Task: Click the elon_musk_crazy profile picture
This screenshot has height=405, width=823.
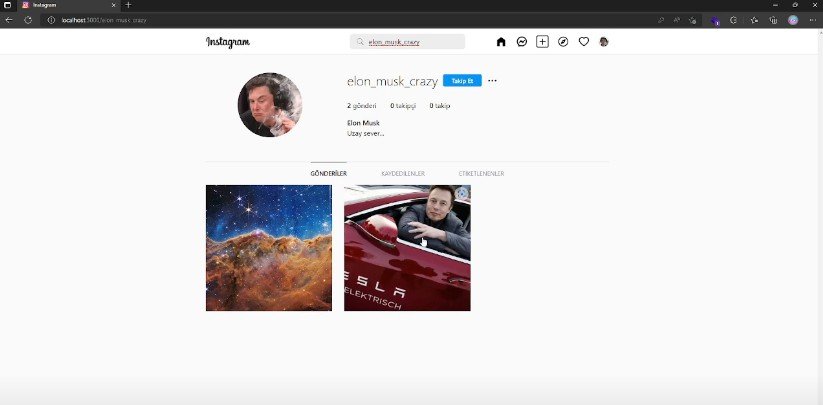Action: [270, 105]
